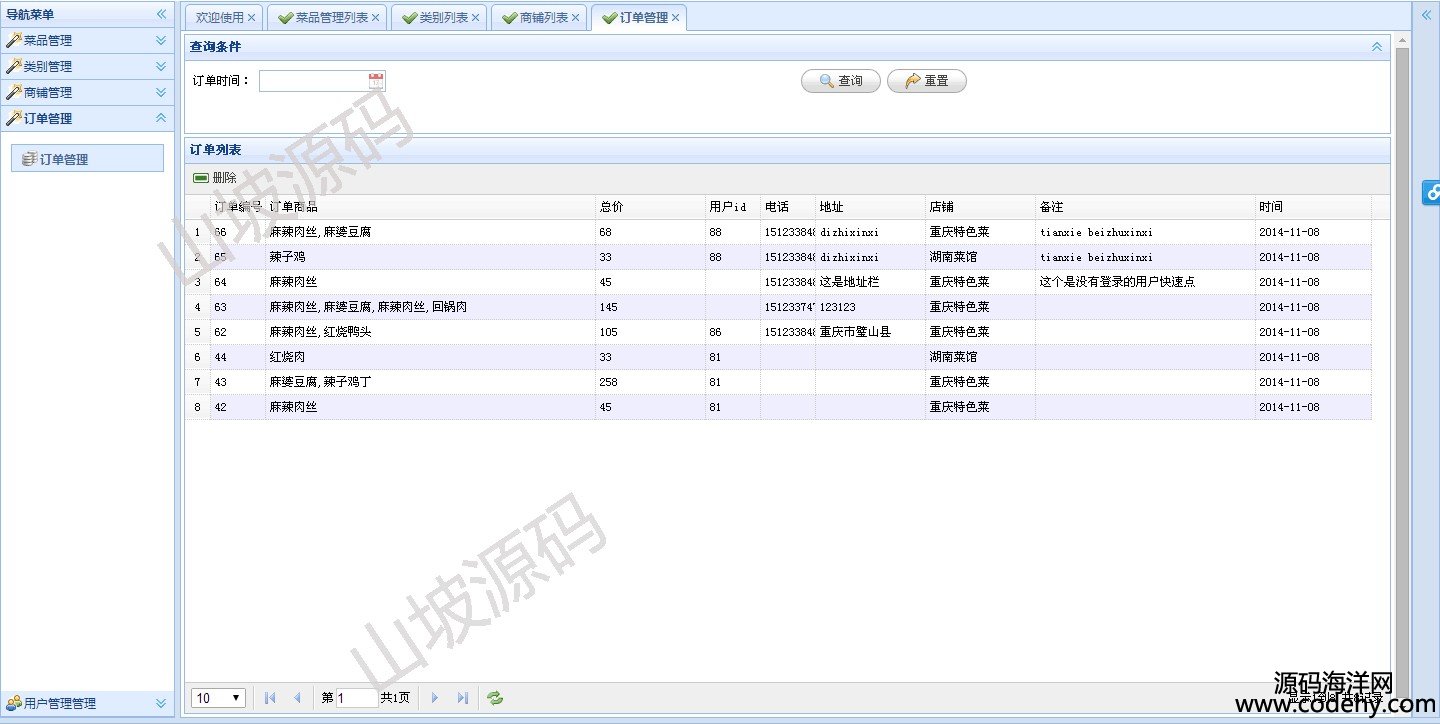Image resolution: width=1440 pixels, height=724 pixels.
Task: Expand the collapsed right-side panel
Action: pos(1426,14)
